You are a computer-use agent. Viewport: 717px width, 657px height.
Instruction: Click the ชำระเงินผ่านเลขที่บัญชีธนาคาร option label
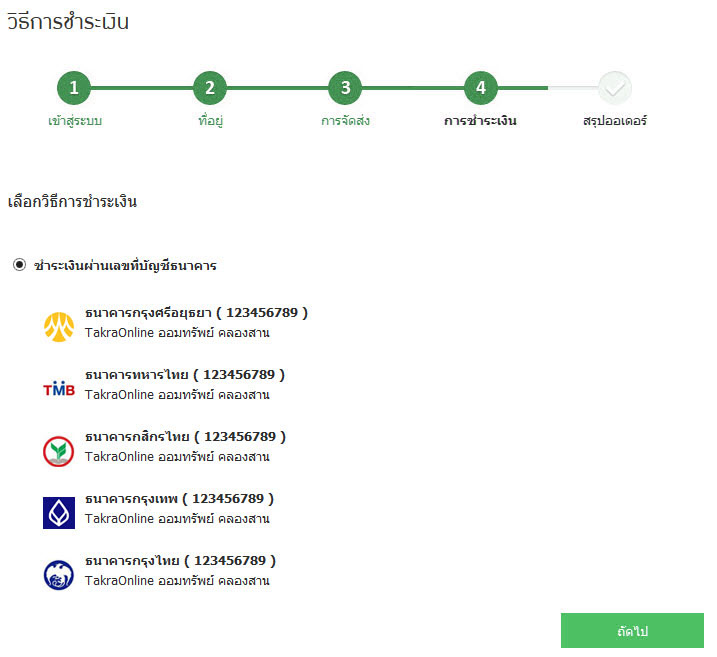(x=126, y=266)
